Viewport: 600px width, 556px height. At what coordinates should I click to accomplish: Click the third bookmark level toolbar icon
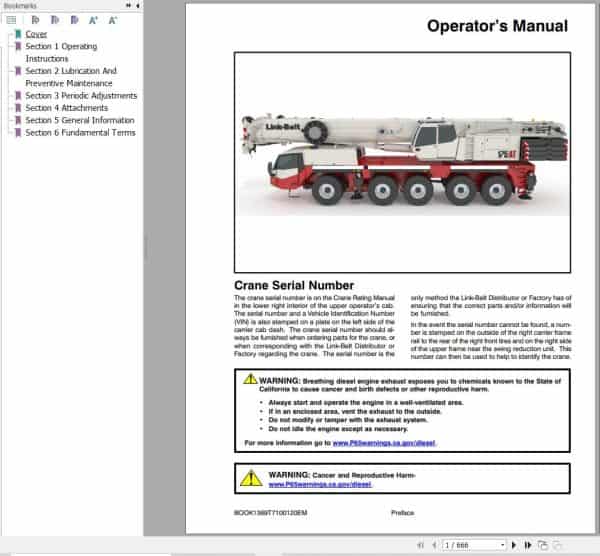[x=75, y=20]
